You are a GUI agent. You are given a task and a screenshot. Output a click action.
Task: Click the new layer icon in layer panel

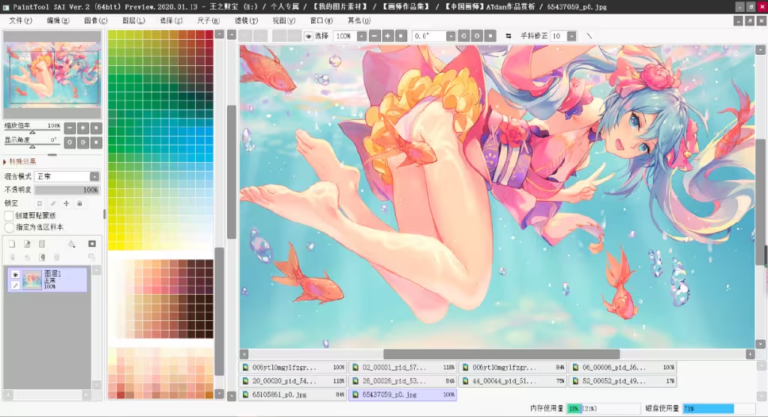pos(12,243)
